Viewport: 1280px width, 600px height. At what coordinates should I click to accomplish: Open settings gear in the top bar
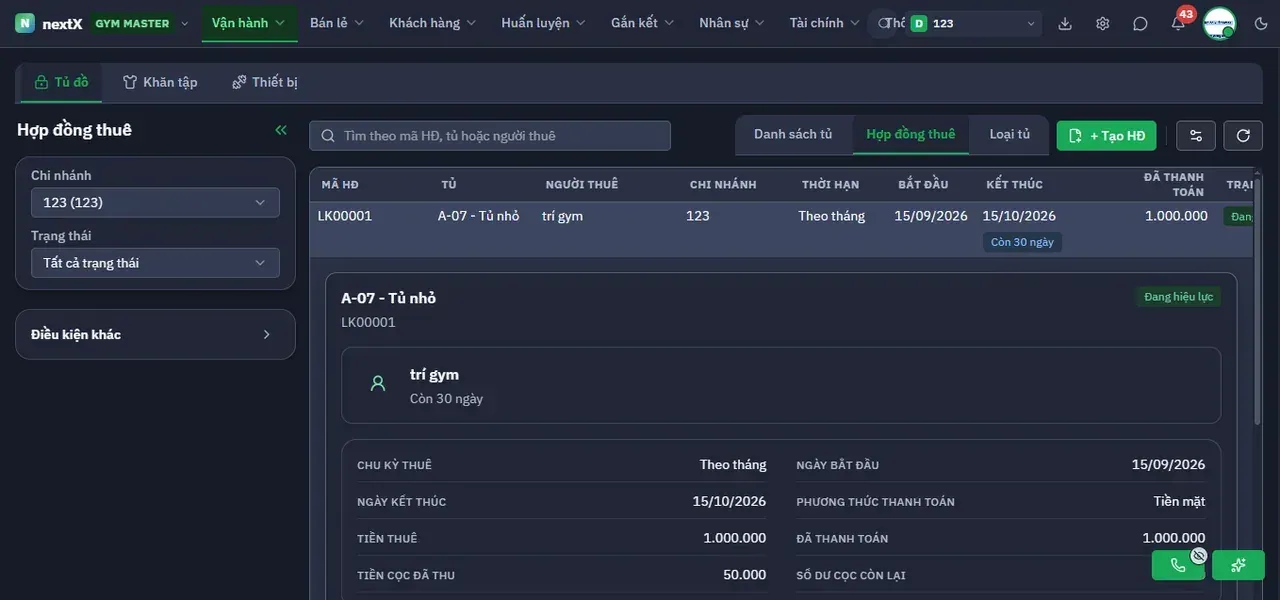point(1103,23)
